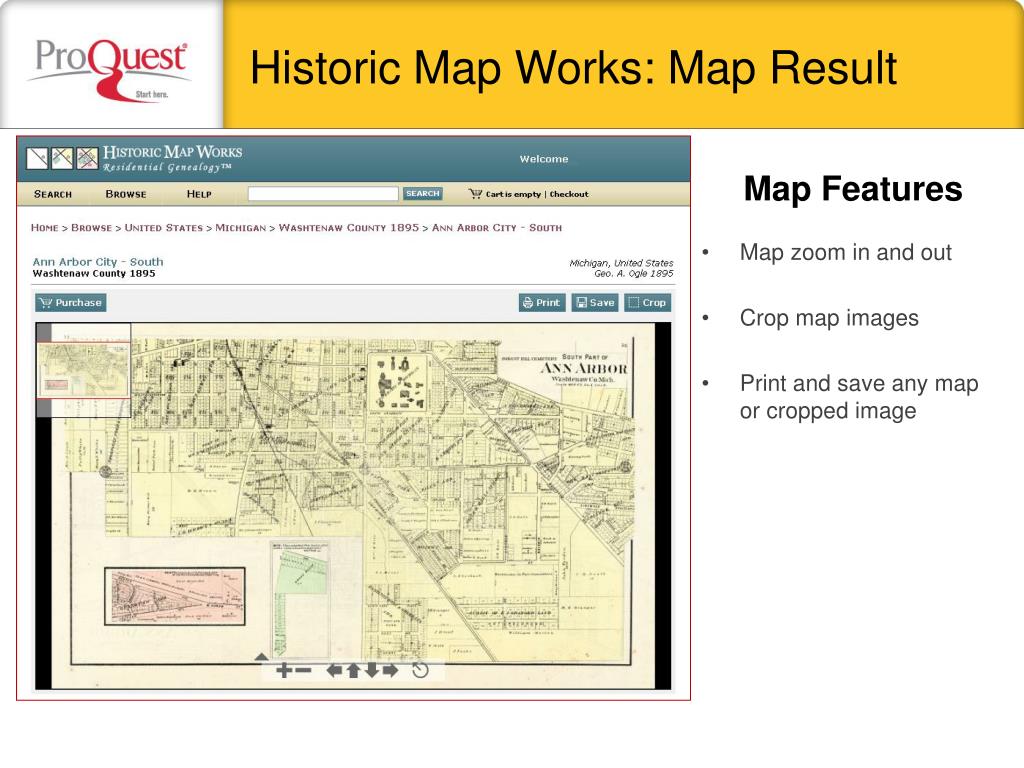
Task: Click 'Crop map images' bullet
Action: [x=829, y=318]
